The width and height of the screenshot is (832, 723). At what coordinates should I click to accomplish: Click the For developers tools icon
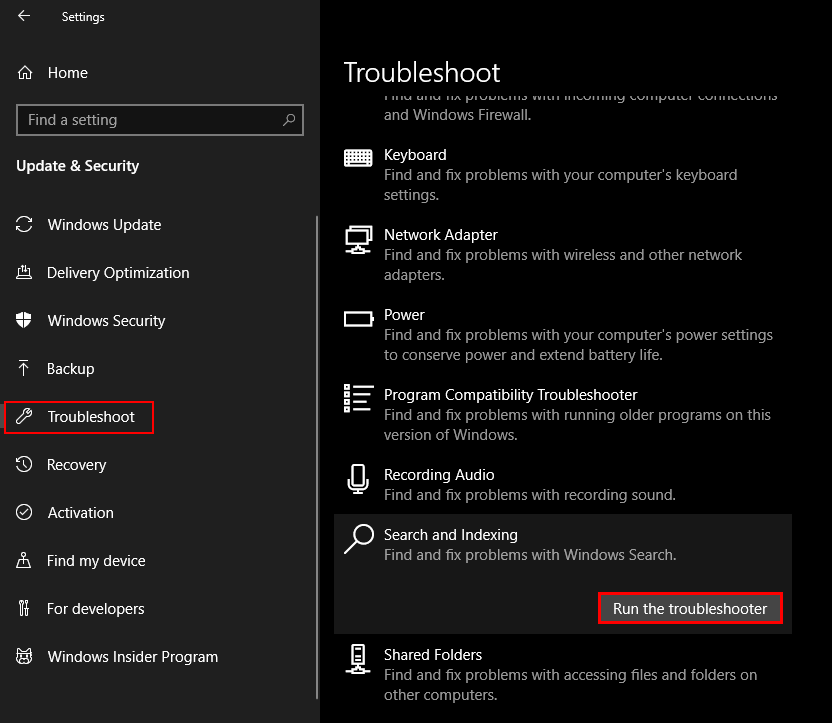[24, 608]
